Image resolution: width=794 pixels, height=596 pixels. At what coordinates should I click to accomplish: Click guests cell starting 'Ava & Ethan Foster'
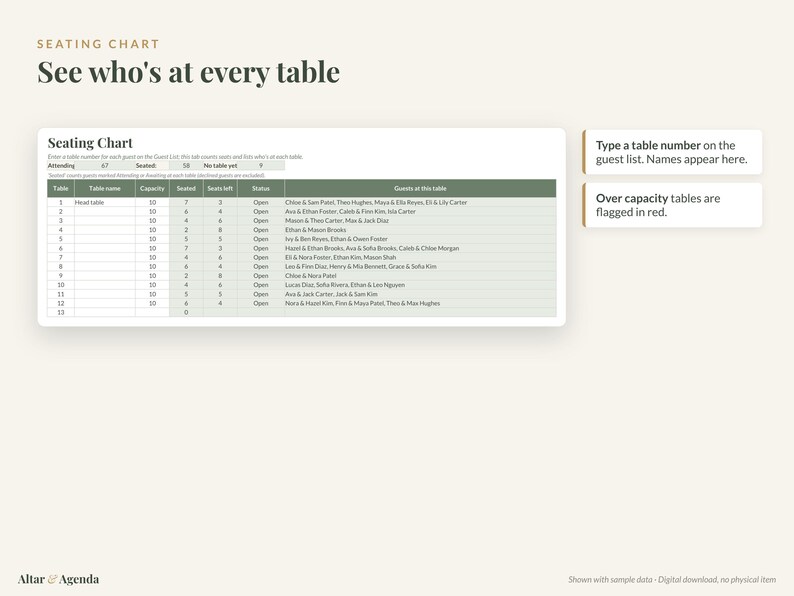coord(420,211)
